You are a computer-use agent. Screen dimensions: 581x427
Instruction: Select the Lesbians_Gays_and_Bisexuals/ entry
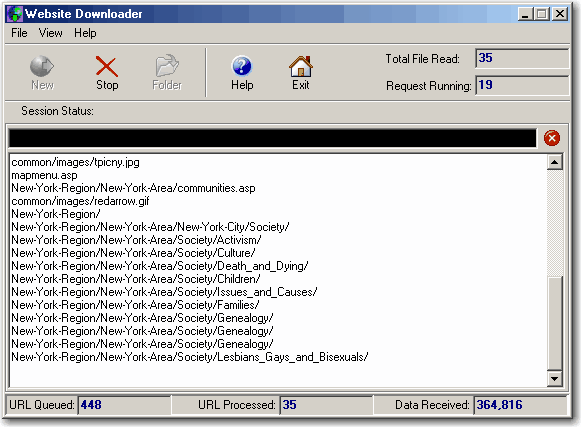pyautogui.click(x=190, y=357)
